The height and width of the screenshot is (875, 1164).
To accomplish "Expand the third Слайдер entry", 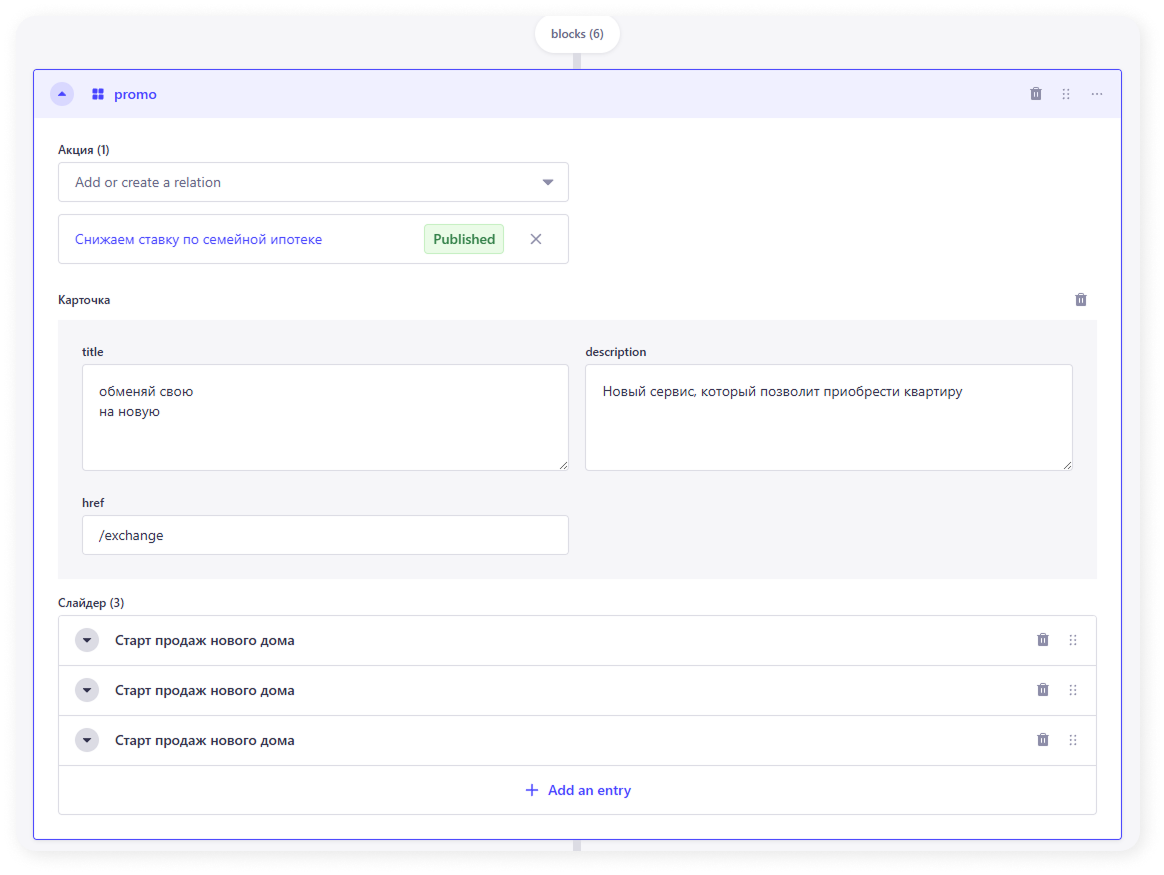I will coord(87,740).
